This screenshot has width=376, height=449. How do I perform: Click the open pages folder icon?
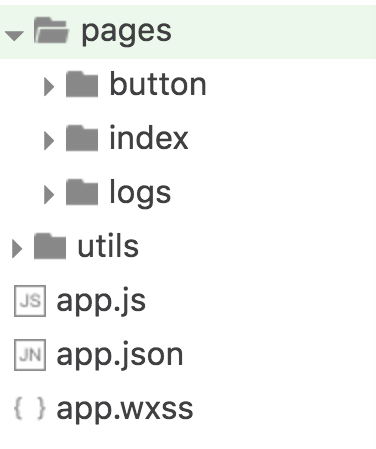coord(51,30)
